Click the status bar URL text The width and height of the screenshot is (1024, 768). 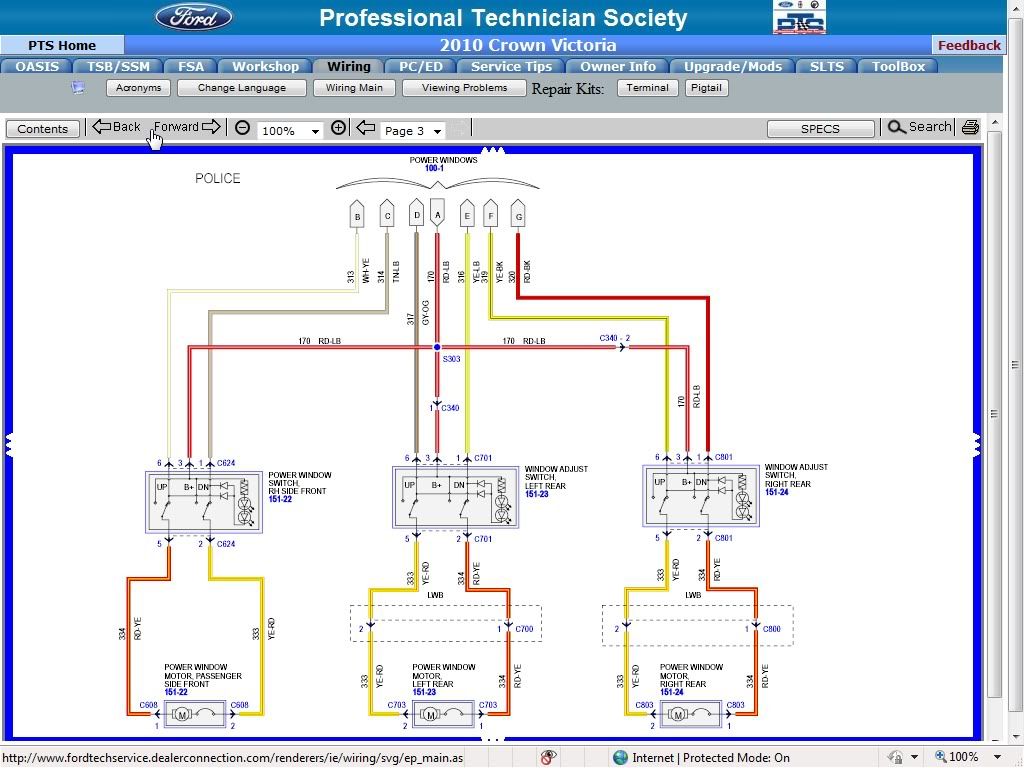pos(232,758)
